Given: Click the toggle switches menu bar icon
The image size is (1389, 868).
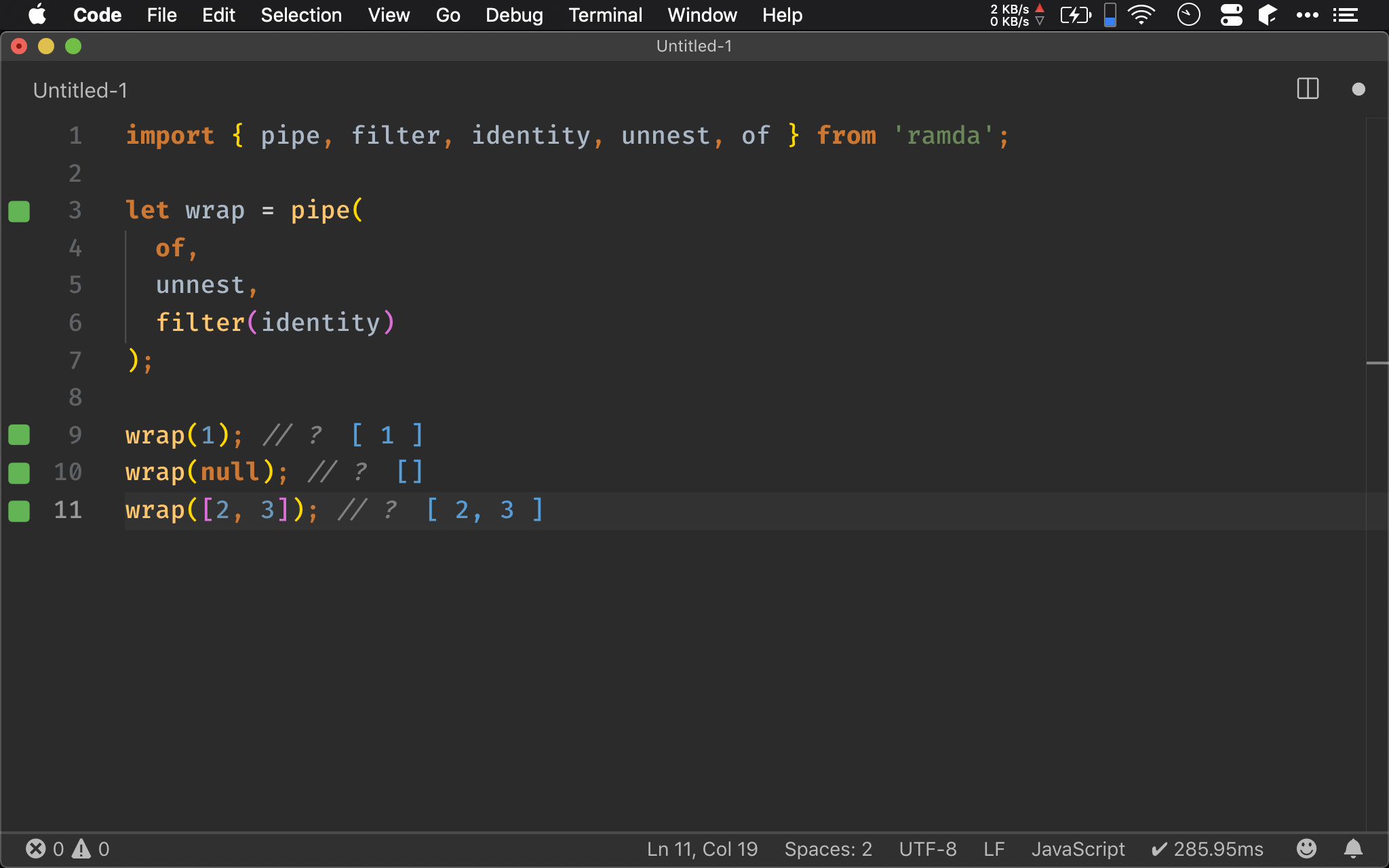Looking at the screenshot, I should pos(1231,15).
